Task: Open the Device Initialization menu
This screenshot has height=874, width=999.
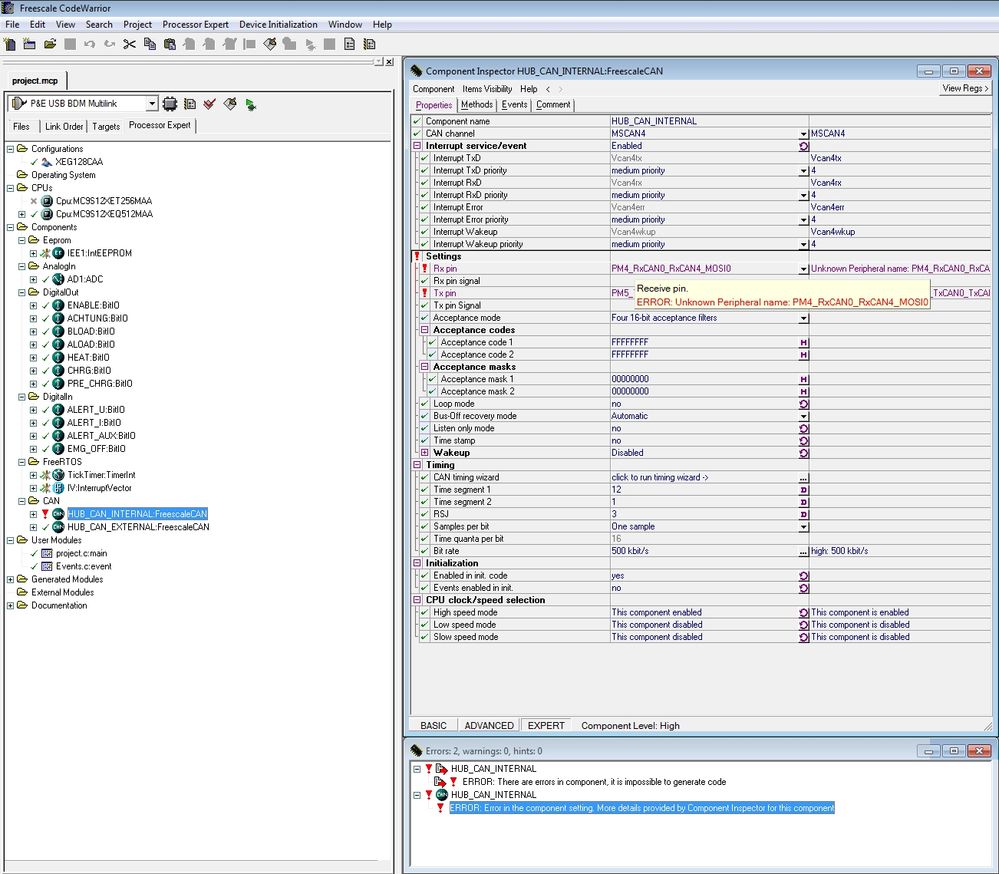Action: 278,24
